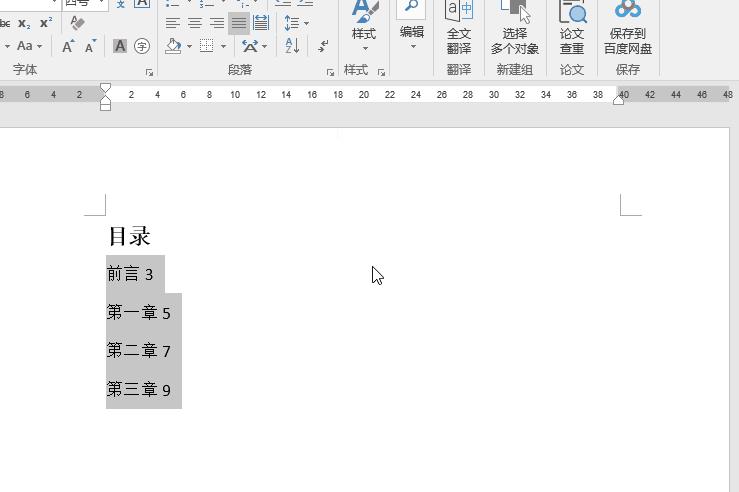The width and height of the screenshot is (739, 492).
Task: Click the 第二章 7 contents line
Action: click(139, 351)
